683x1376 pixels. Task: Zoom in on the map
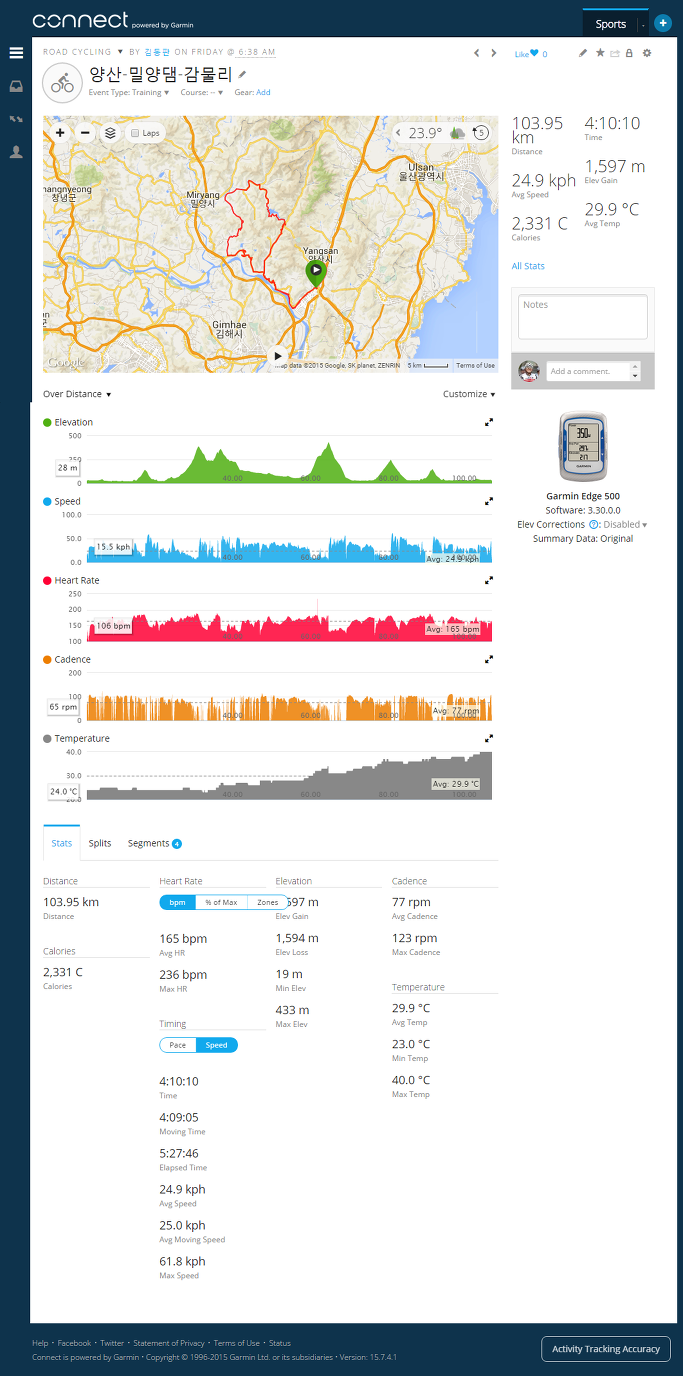(60, 133)
